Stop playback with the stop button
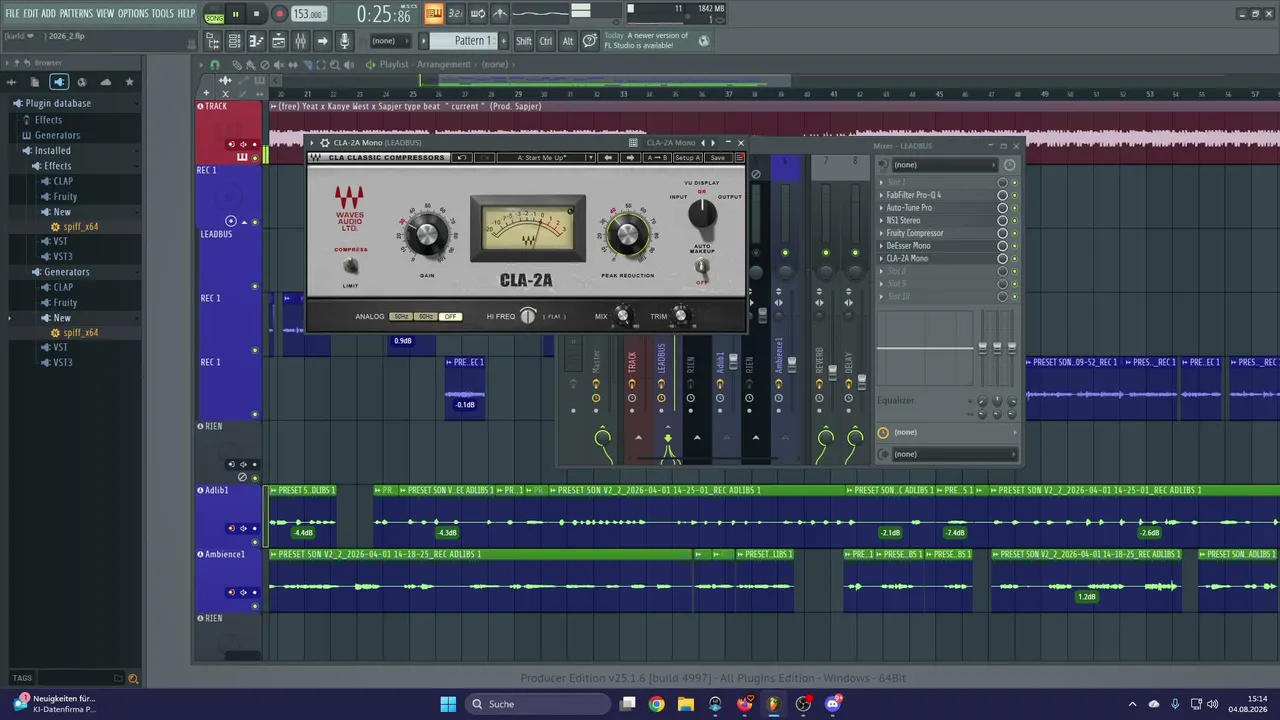The width and height of the screenshot is (1280, 720). click(257, 15)
